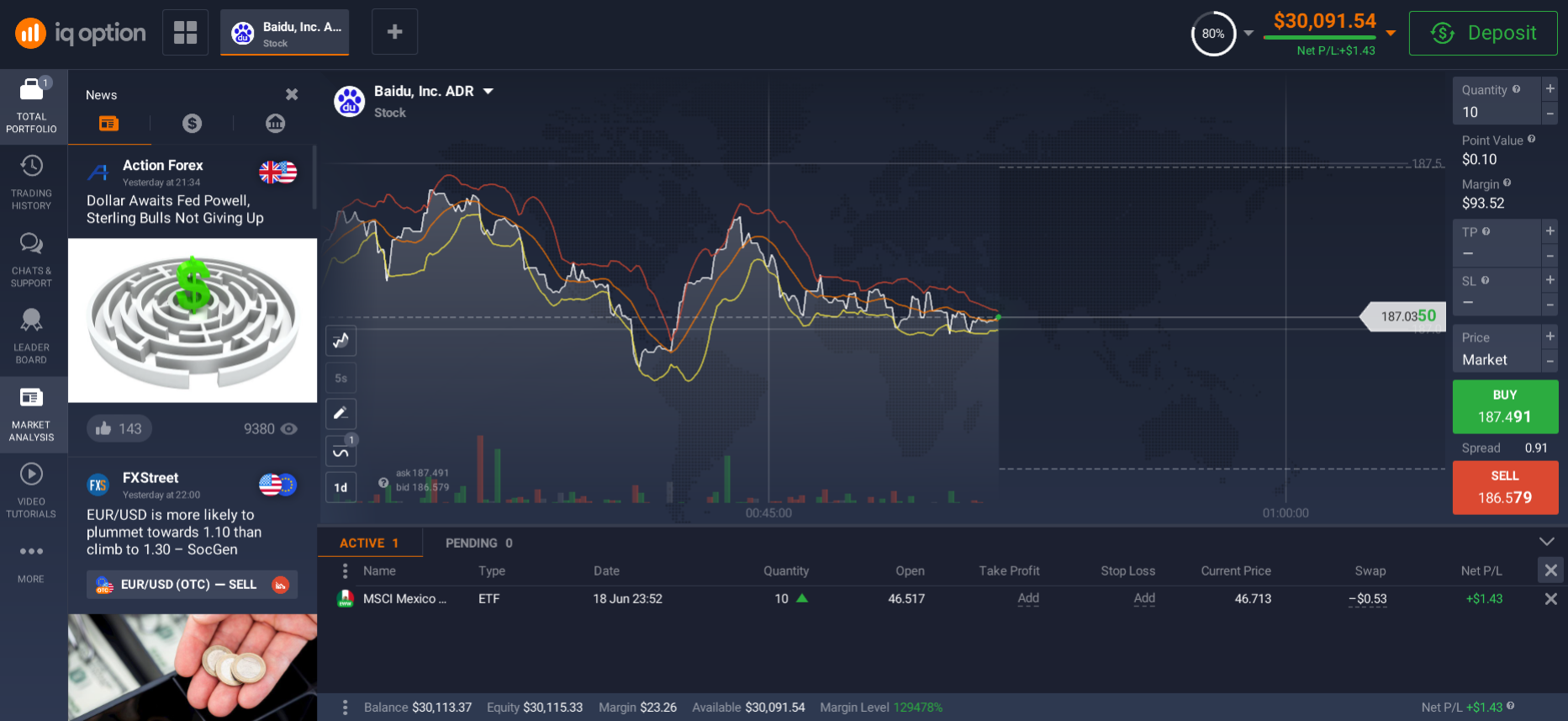Open Market Analysis panel
The image size is (1568, 721).
click(x=32, y=414)
